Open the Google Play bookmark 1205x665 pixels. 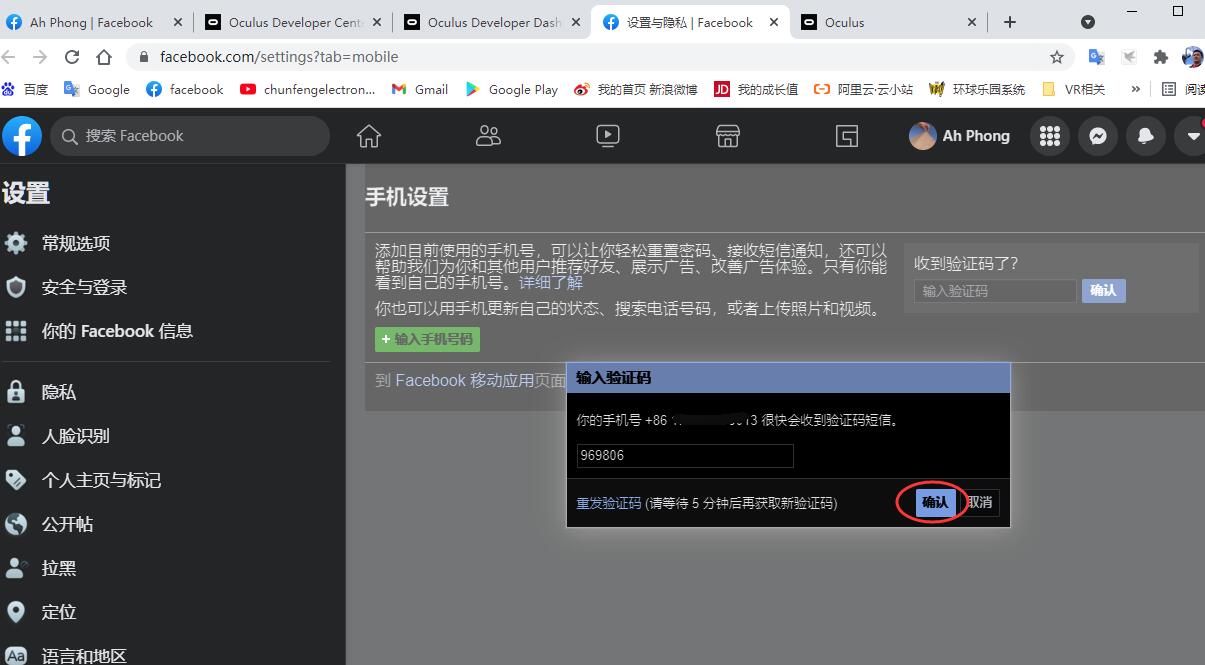pos(512,89)
